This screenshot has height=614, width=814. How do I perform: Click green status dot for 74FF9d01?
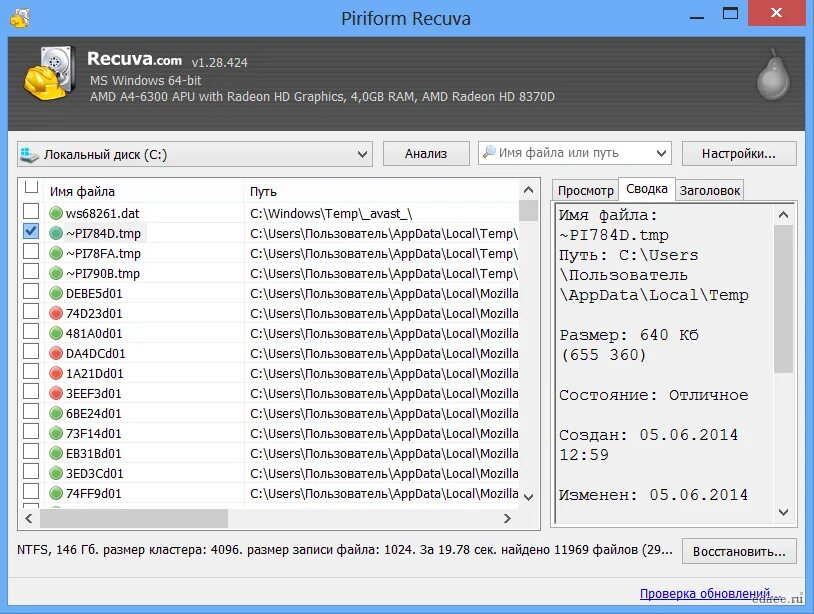click(x=56, y=493)
